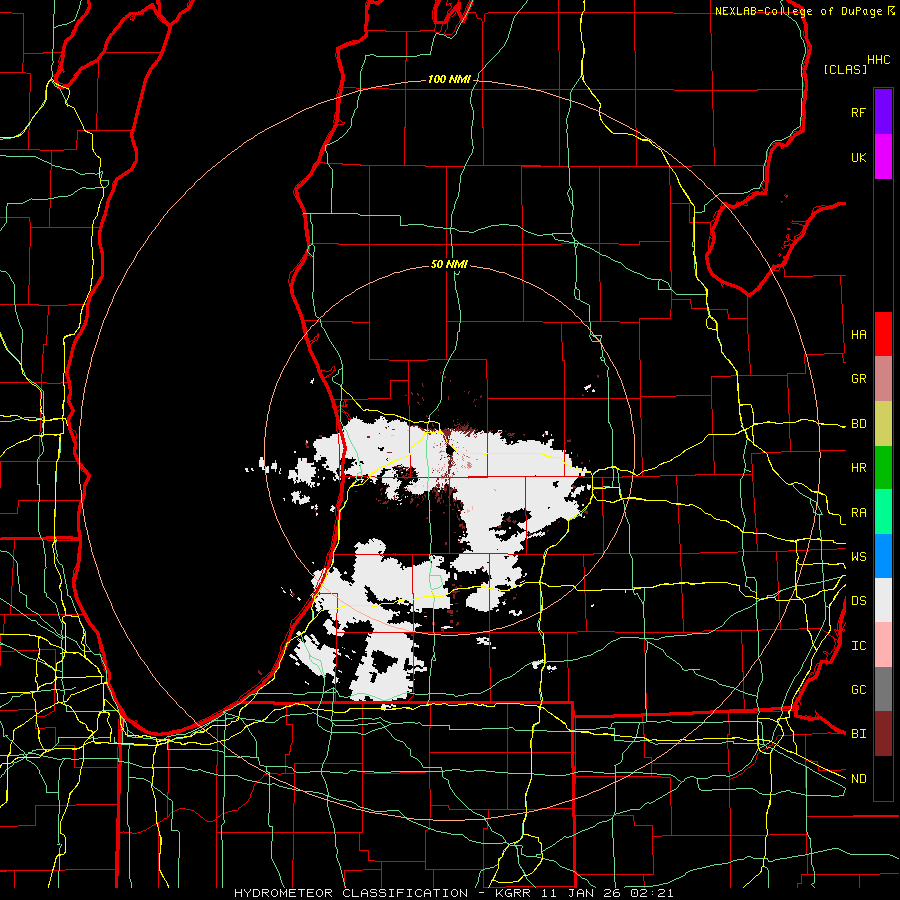
Task: Click the GR legend label
Action: tap(858, 379)
